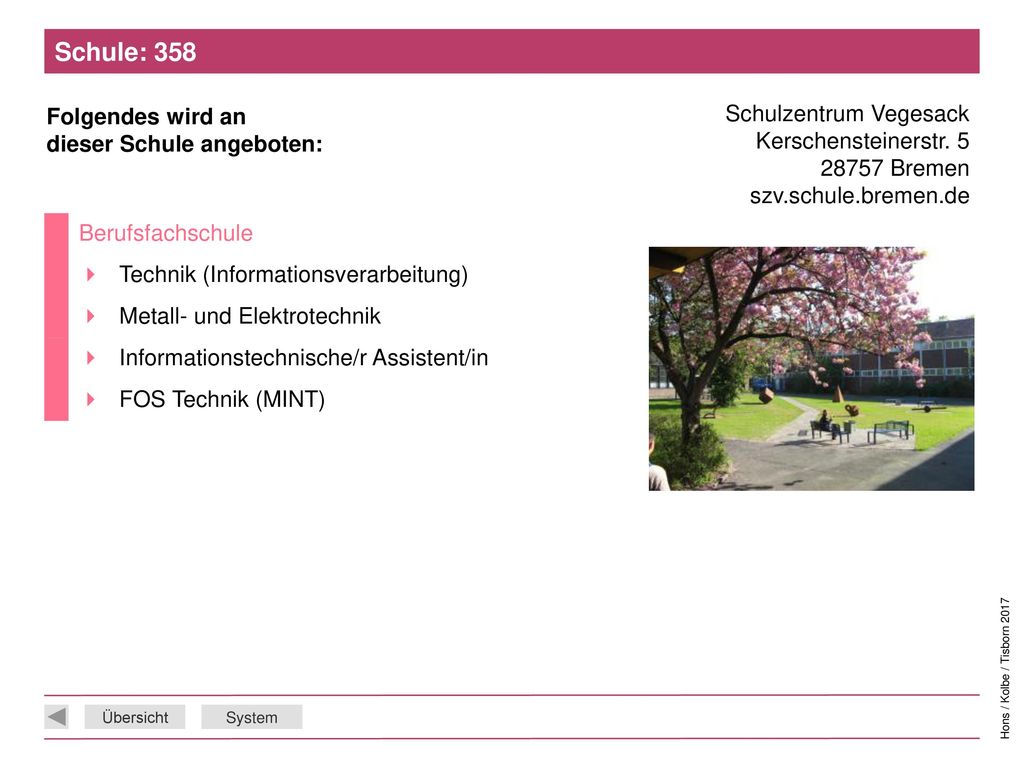Click the arrow bullet beside FOS Technik (MINT)
The width and height of the screenshot is (1024, 768).
pyautogui.click(x=91, y=399)
